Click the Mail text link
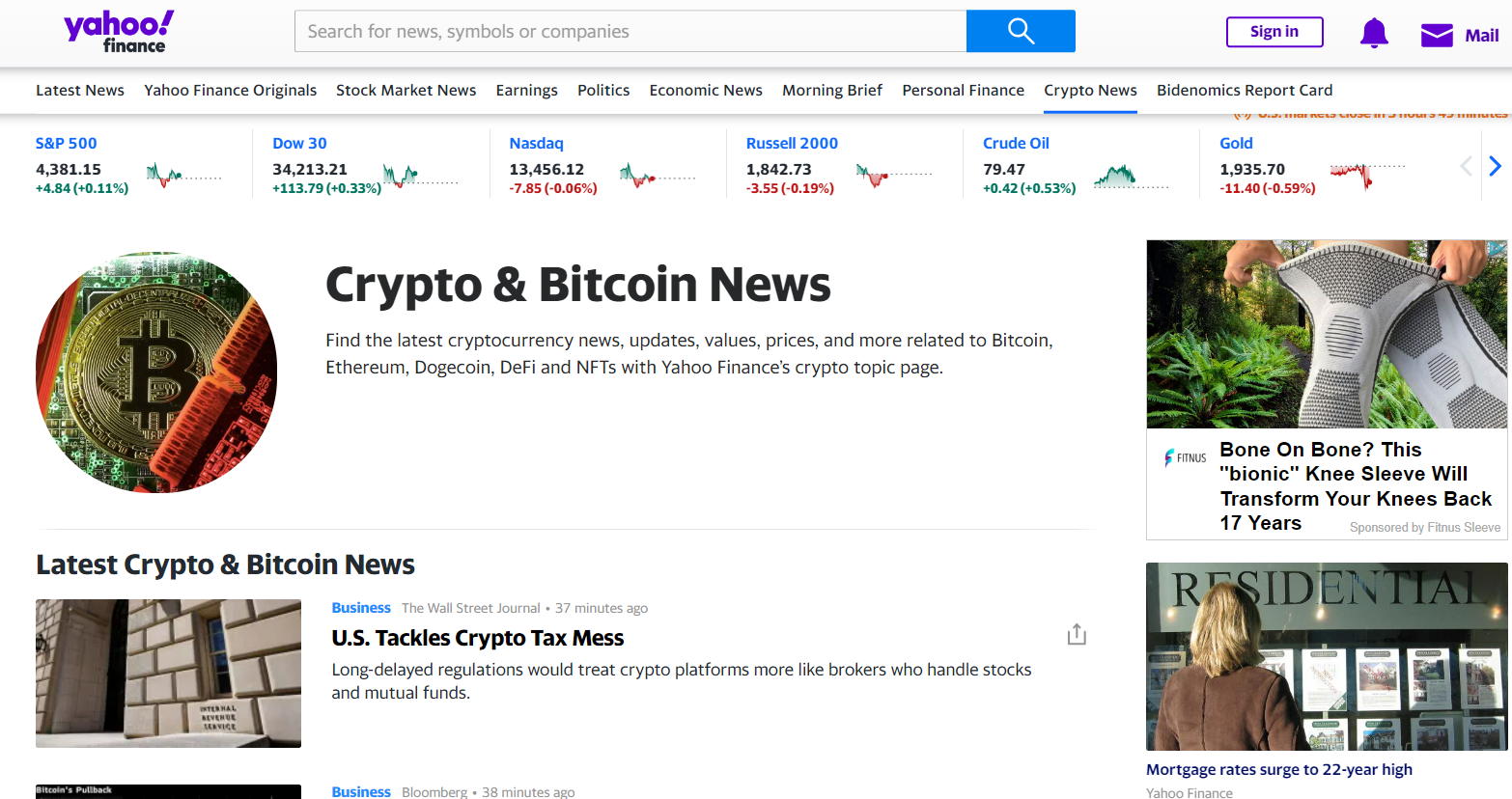 (x=1482, y=36)
